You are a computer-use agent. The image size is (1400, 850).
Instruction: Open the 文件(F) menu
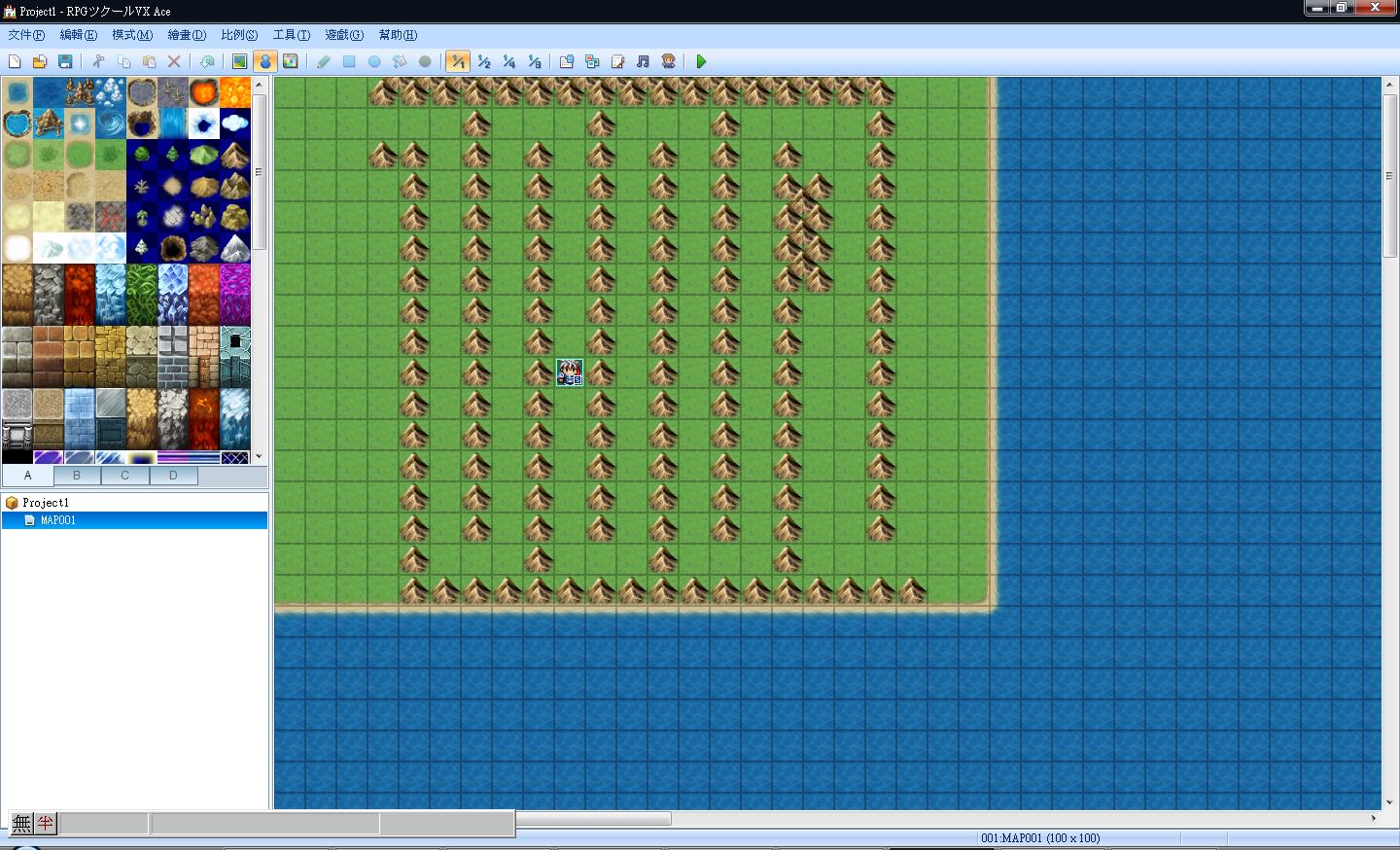(26, 35)
